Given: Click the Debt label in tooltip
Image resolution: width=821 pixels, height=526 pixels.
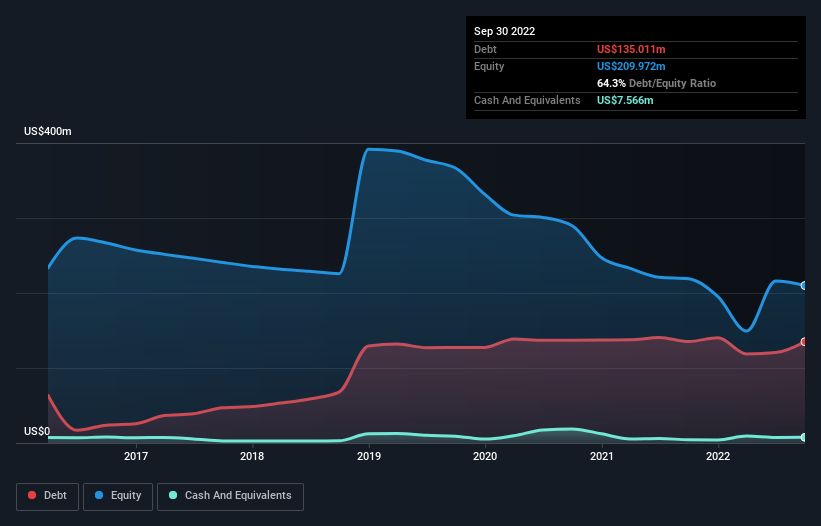Looking at the screenshot, I should (485, 49).
